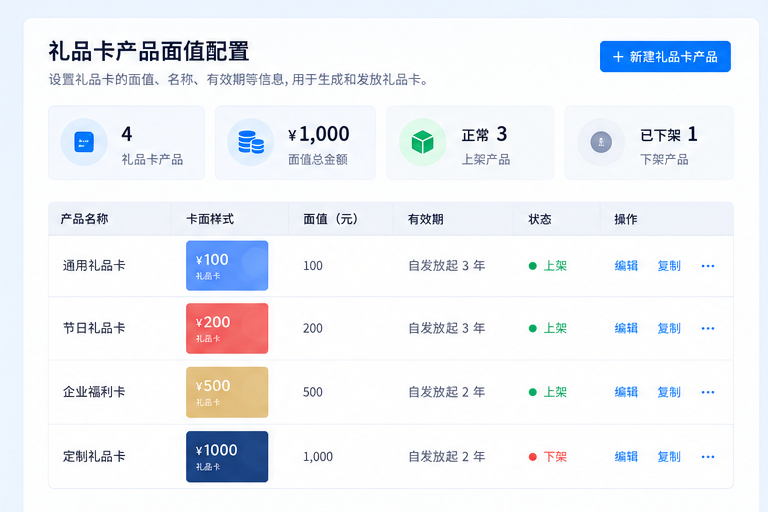Edit the 定制礼品卡 product
The image size is (768, 512).
[626, 457]
